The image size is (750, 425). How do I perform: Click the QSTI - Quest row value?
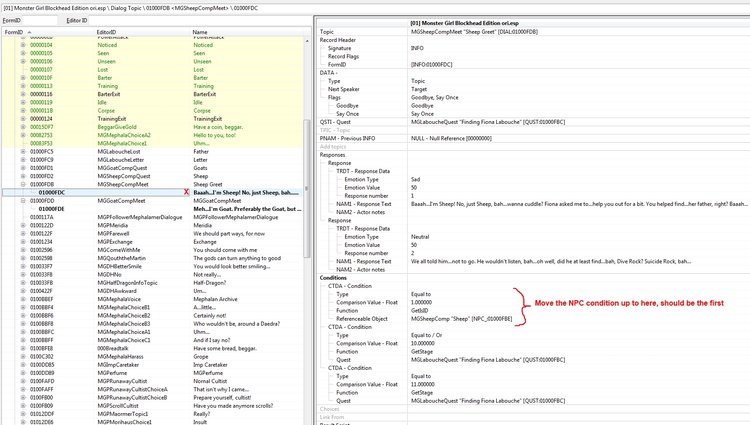[x=488, y=122]
